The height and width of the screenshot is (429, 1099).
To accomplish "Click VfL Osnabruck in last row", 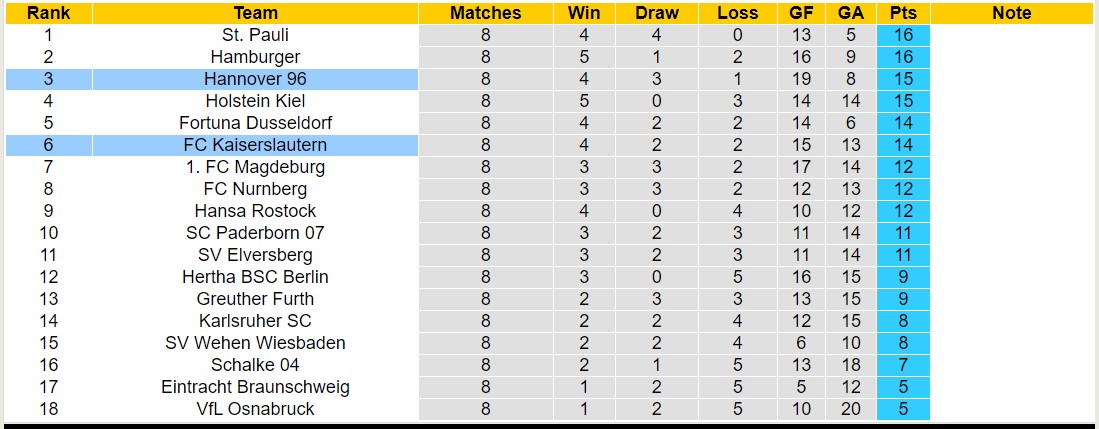I will point(255,409).
